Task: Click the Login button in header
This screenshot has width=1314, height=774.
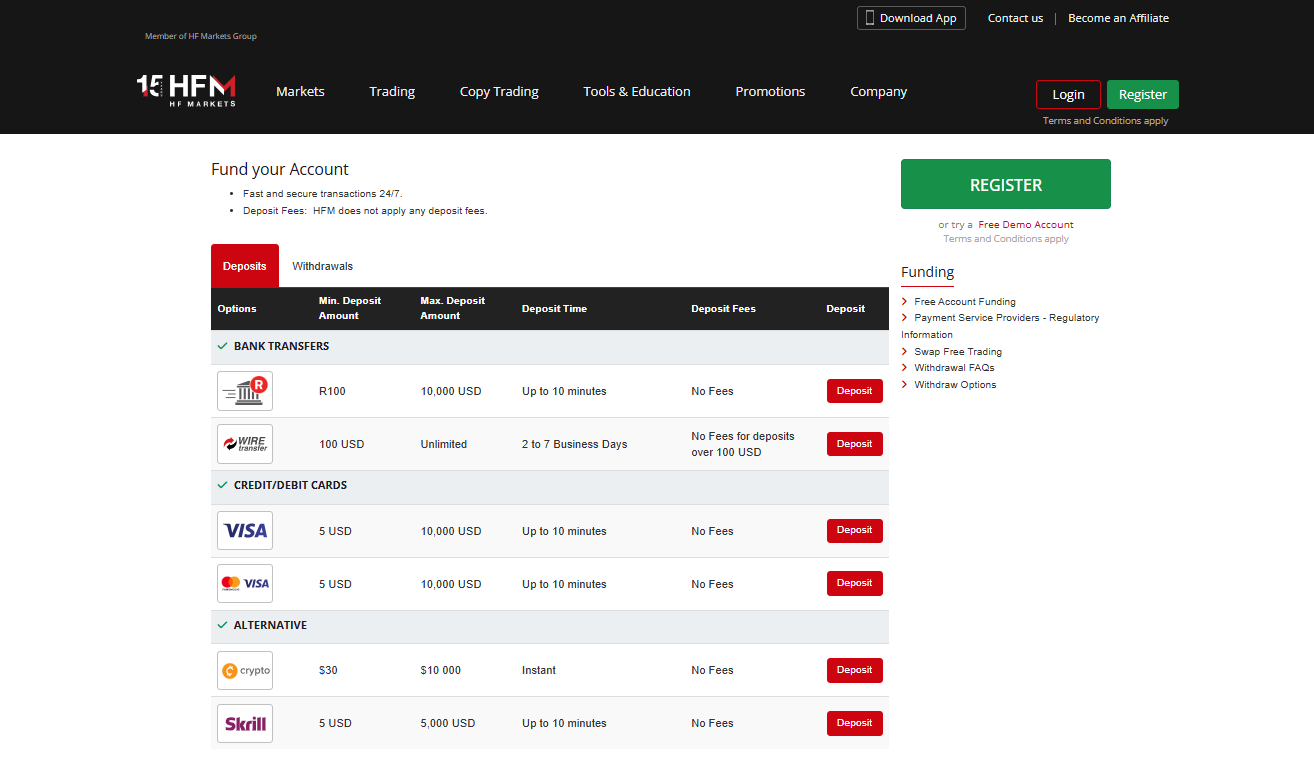Action: 1068,94
